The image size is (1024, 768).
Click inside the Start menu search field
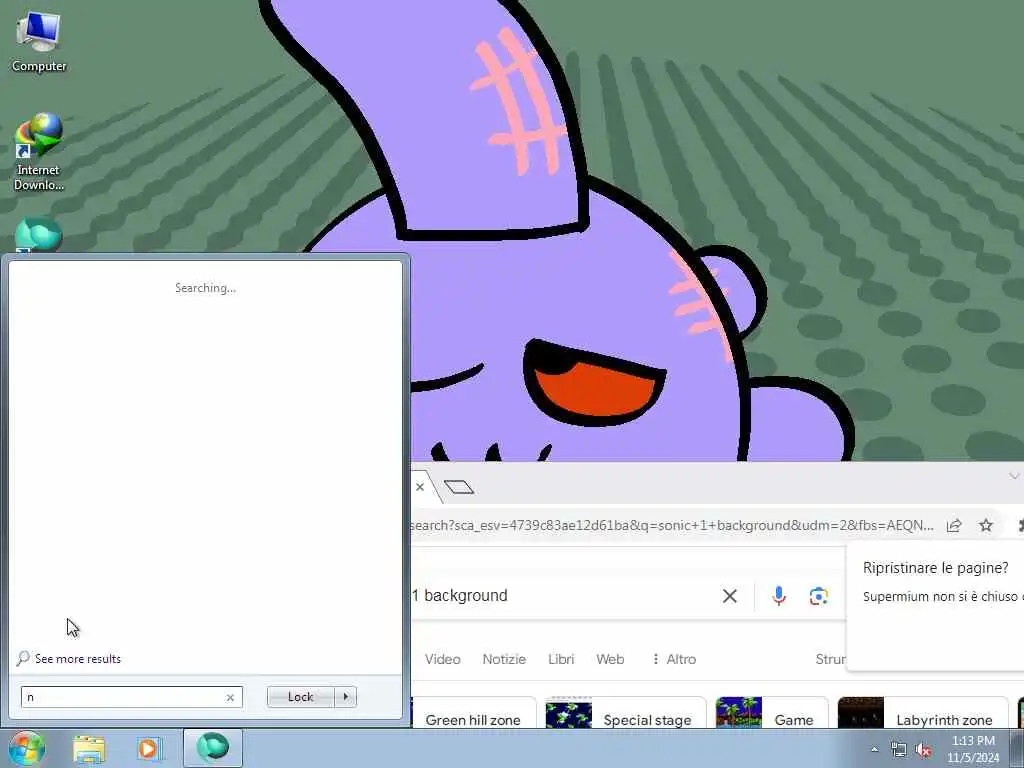[x=131, y=697]
